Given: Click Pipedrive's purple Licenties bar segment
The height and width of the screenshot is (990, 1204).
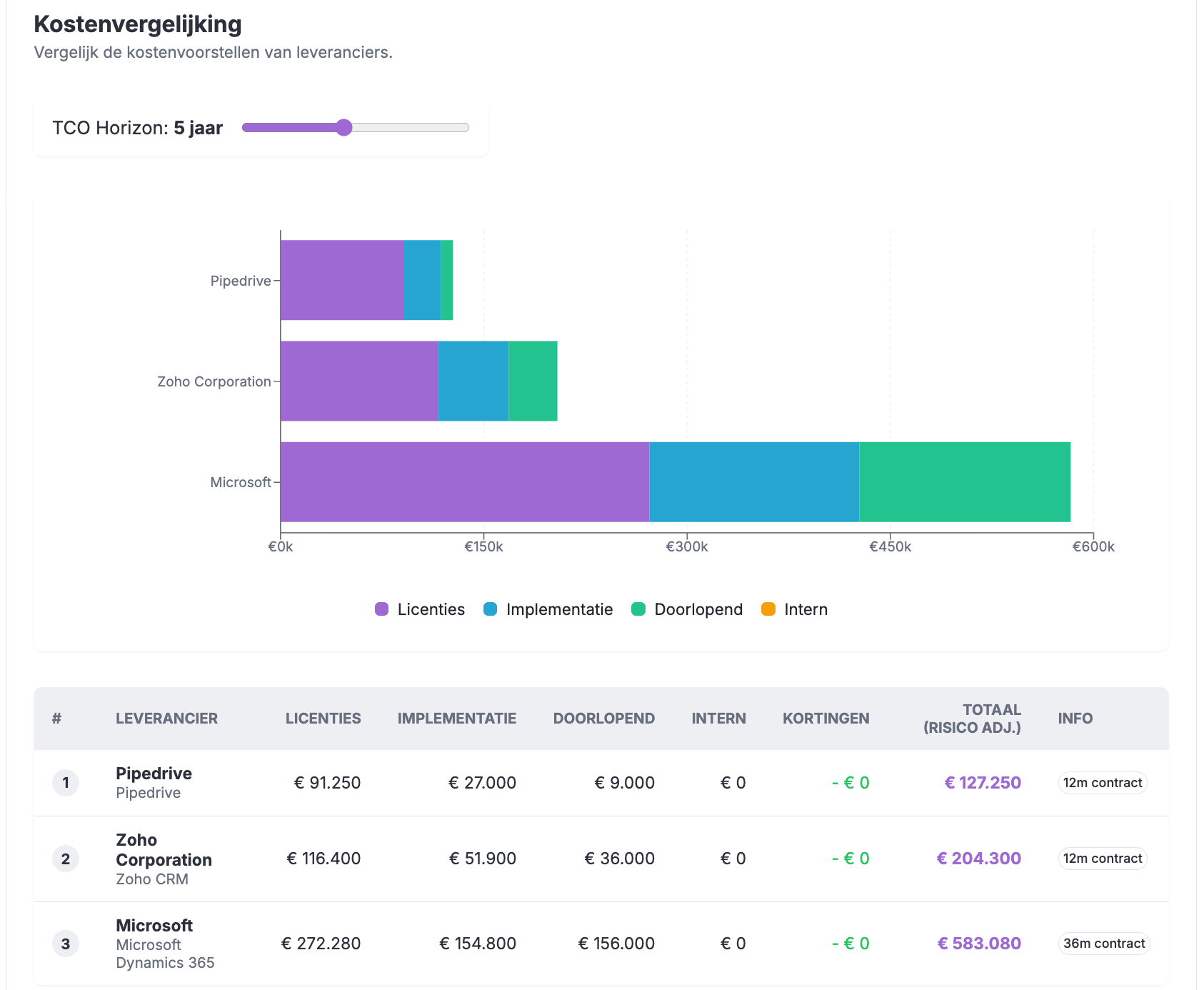Looking at the screenshot, I should tap(342, 280).
